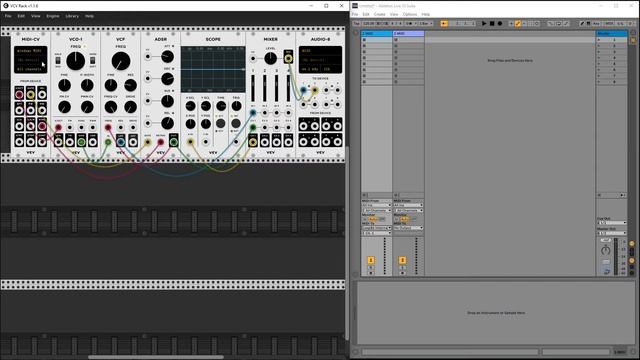Image resolution: width=640 pixels, height=360 pixels.
Task: Click Mixer channel 1 fader
Action: point(253,89)
